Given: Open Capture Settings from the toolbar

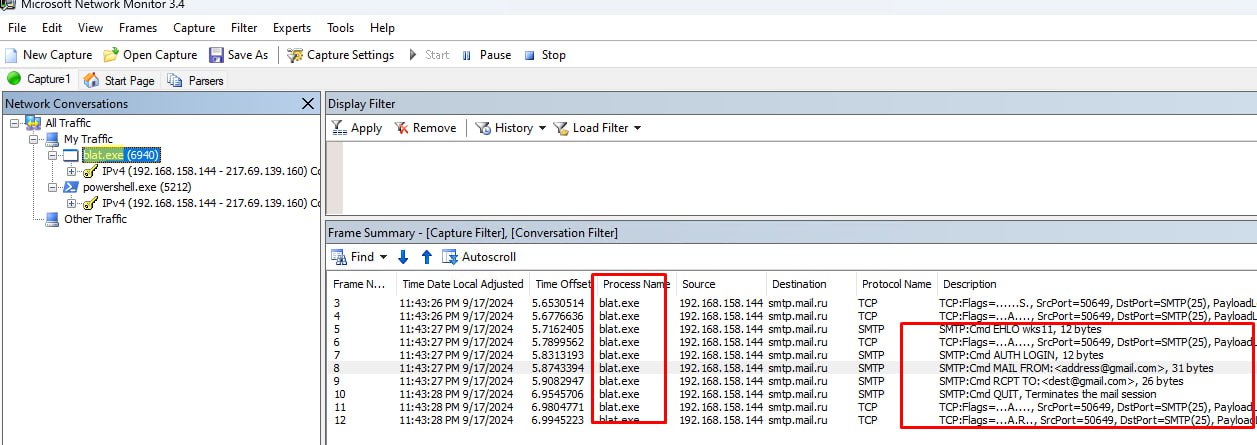Looking at the screenshot, I should (340, 55).
